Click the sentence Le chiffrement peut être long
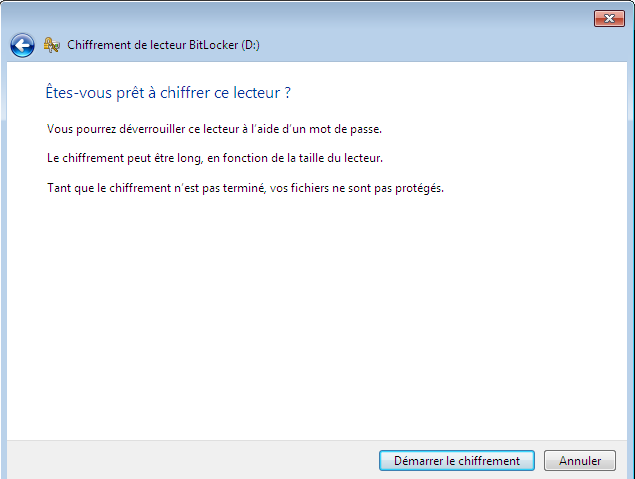This screenshot has width=635, height=479. pyautogui.click(x=215, y=158)
